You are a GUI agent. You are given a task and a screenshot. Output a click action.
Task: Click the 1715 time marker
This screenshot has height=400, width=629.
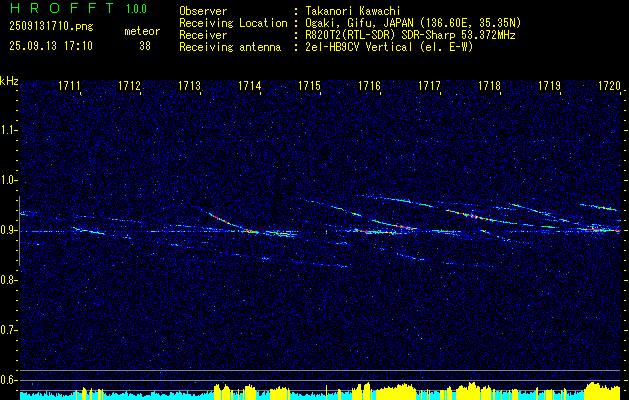(x=310, y=85)
